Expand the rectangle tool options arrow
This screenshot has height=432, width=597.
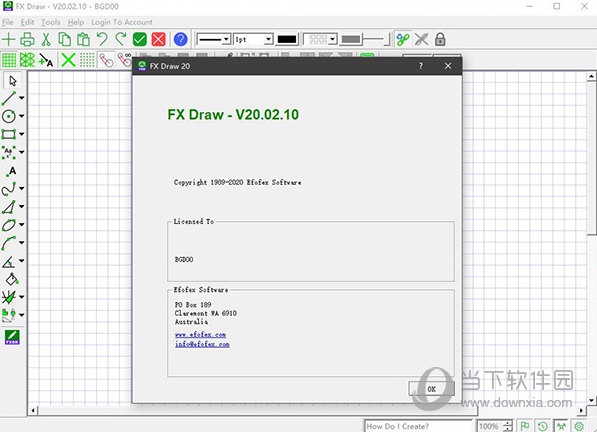coord(21,134)
